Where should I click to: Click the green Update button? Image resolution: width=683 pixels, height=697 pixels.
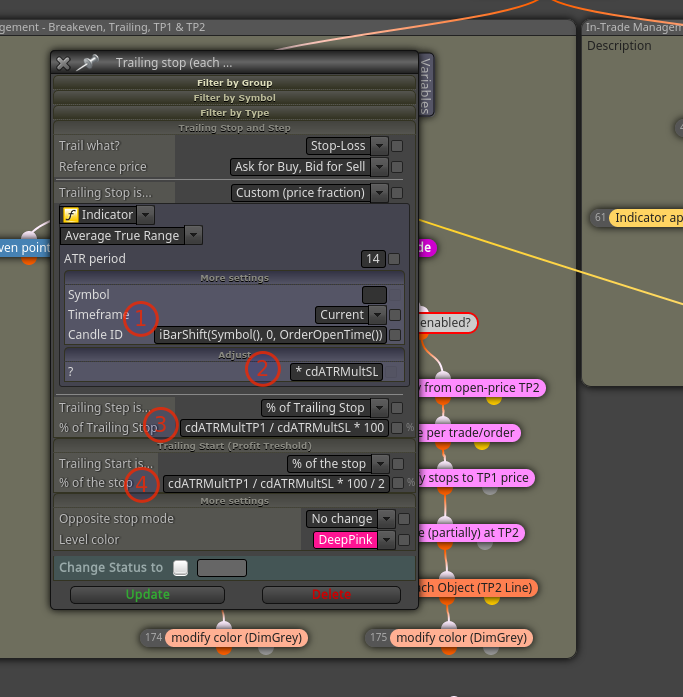point(148,594)
